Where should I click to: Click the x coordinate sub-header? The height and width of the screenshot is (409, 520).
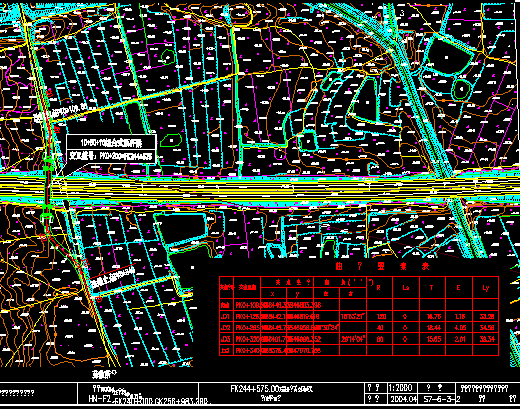[273, 294]
